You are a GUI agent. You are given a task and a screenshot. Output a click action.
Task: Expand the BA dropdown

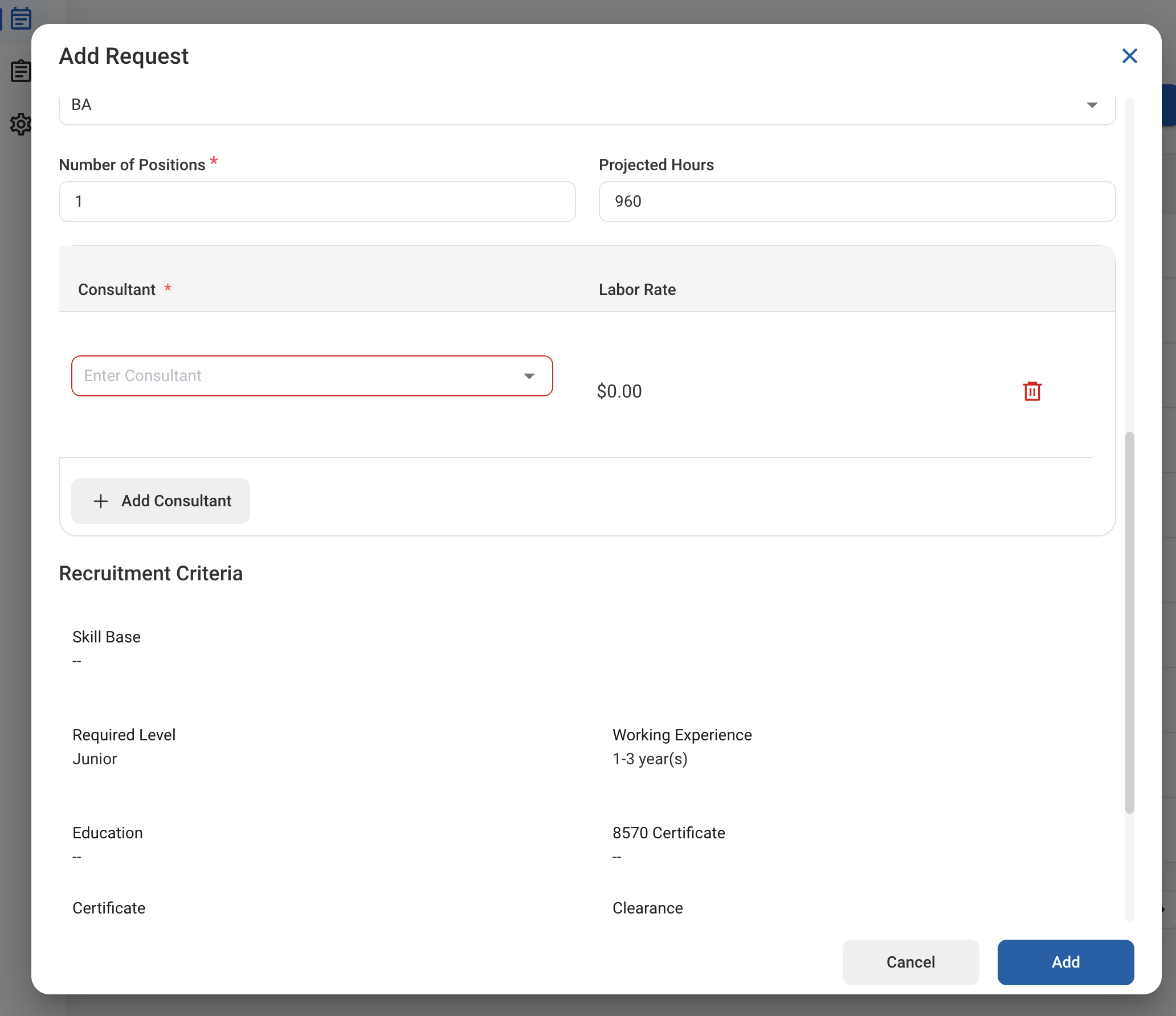587,105
